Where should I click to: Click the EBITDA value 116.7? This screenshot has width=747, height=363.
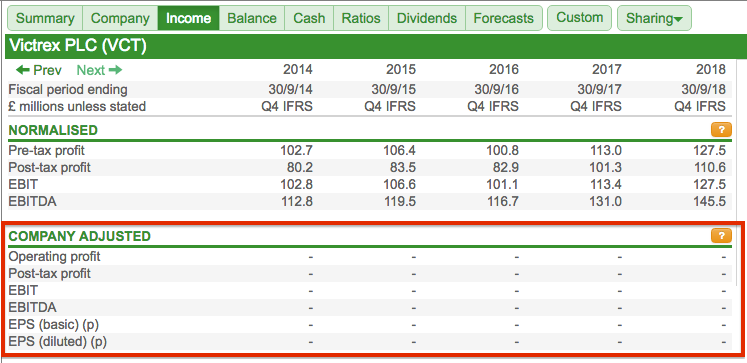tap(503, 202)
